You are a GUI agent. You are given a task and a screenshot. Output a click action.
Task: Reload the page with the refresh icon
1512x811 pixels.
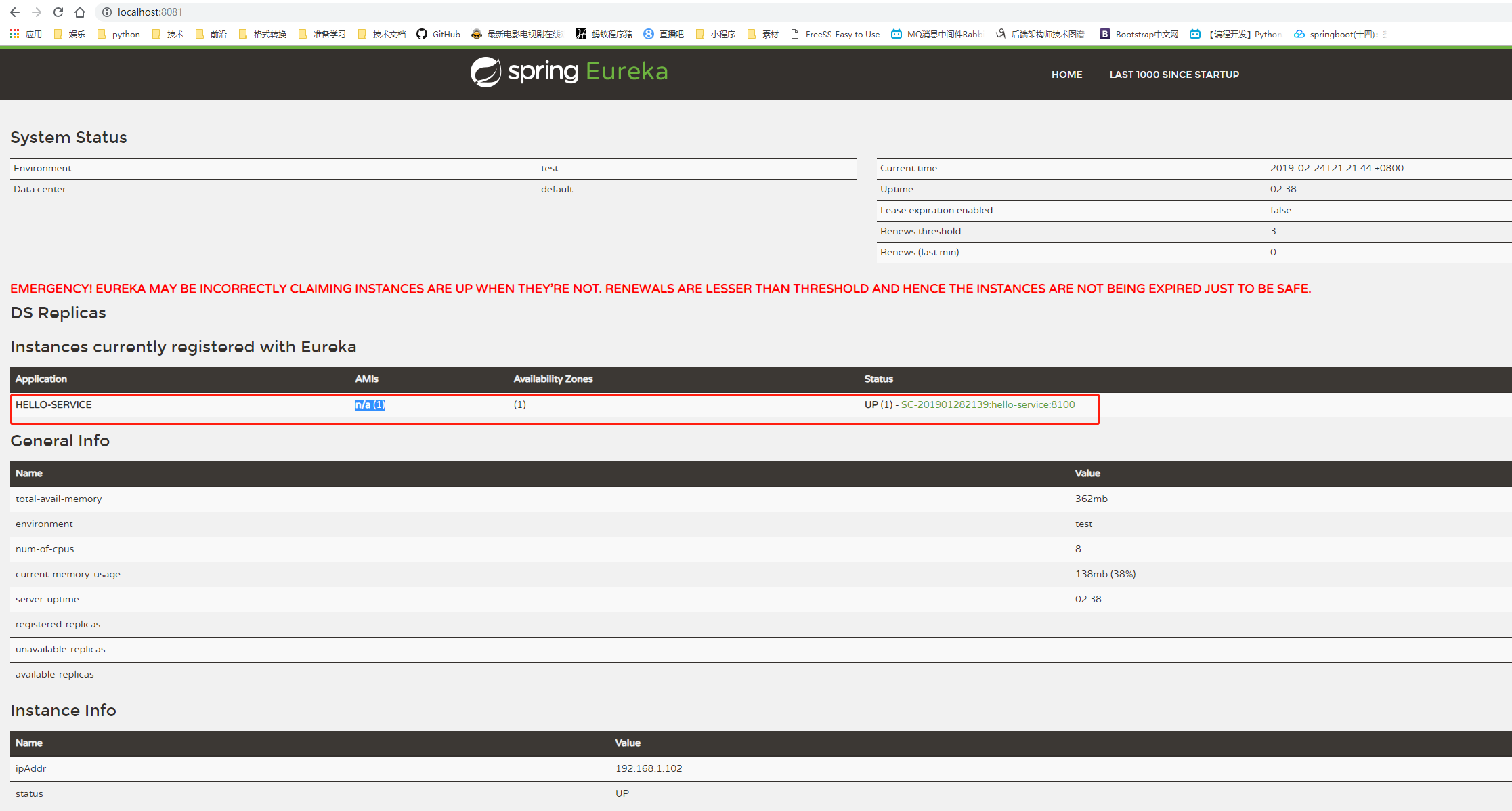tap(58, 12)
